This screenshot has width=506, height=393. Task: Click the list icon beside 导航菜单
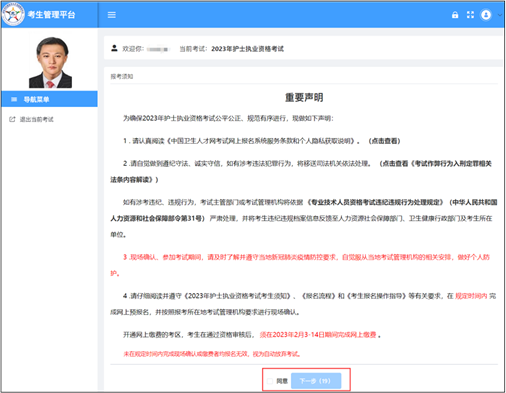pyautogui.click(x=14, y=99)
